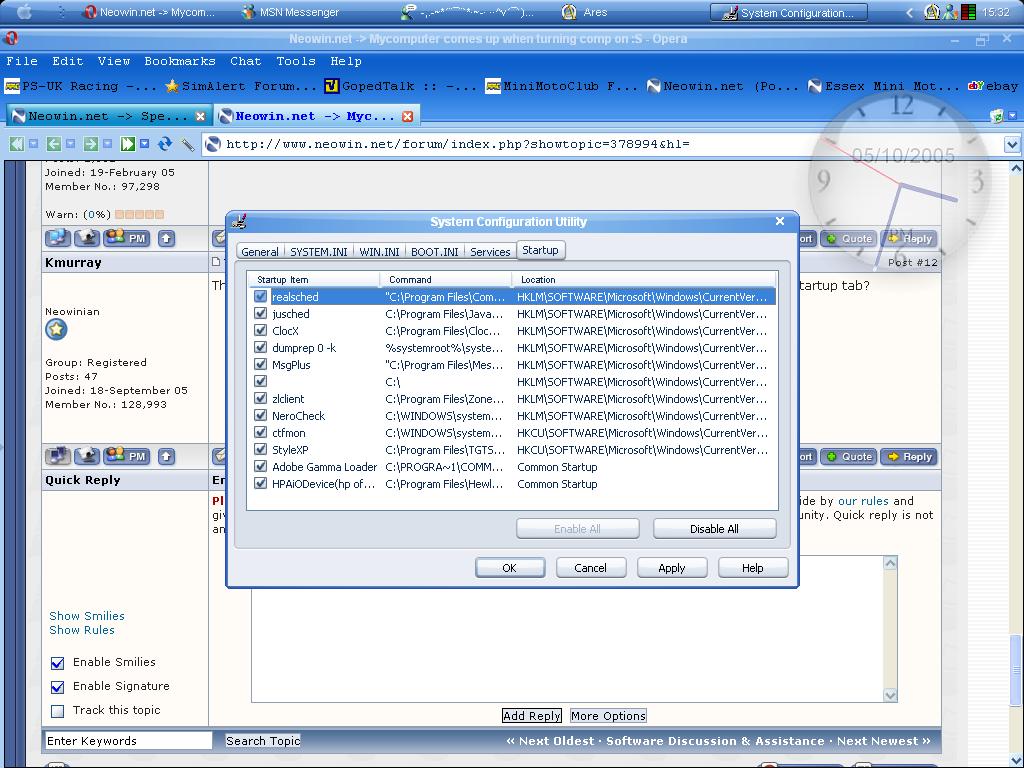Open the forward button history dropdown

click(x=107, y=143)
